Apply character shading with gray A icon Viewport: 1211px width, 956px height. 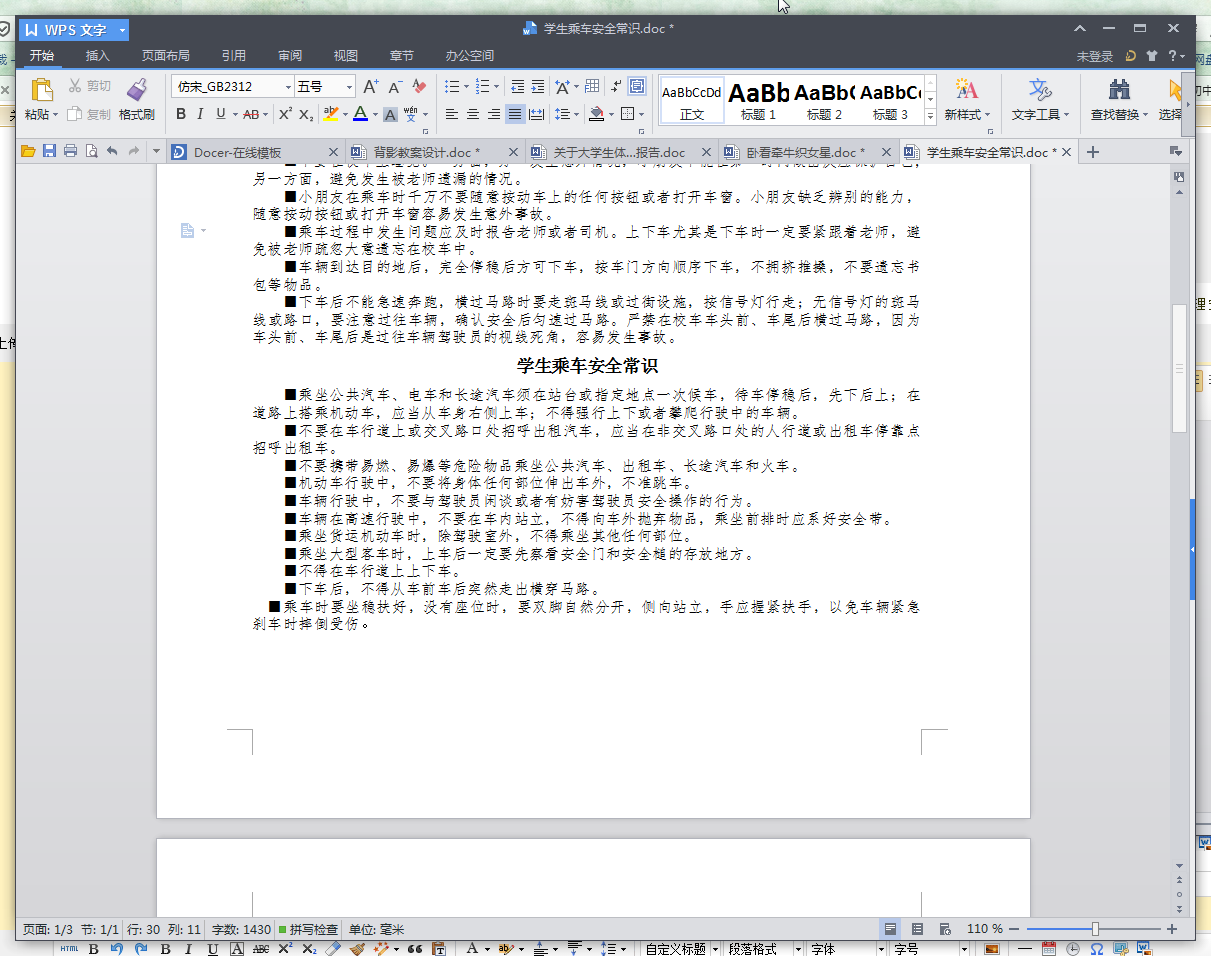(391, 115)
